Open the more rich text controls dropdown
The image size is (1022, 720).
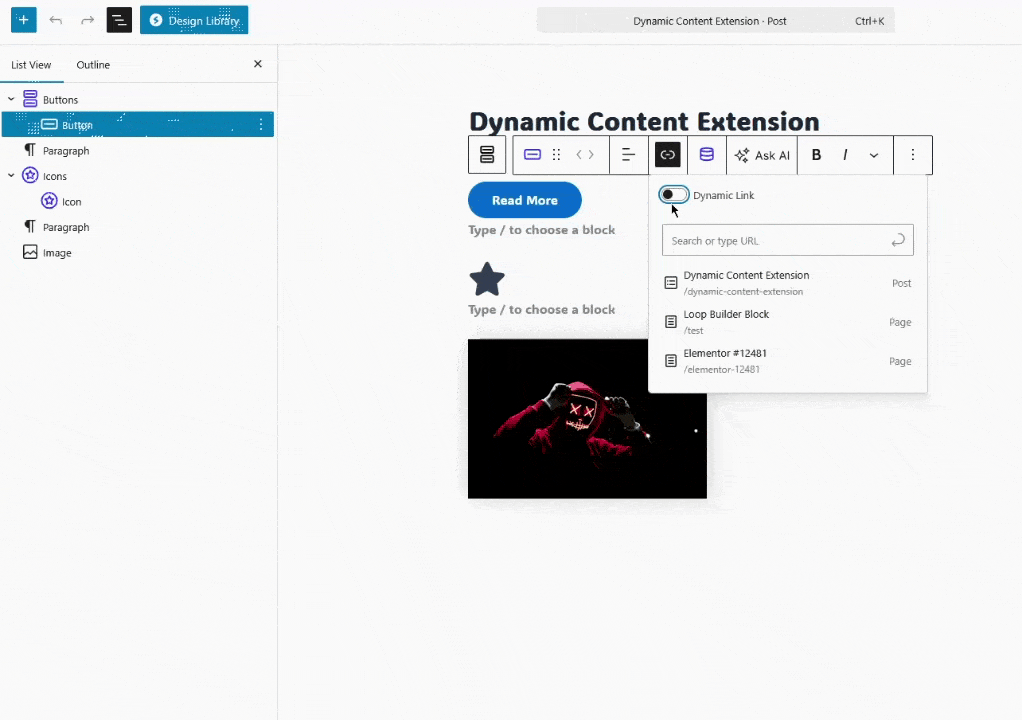click(874, 155)
